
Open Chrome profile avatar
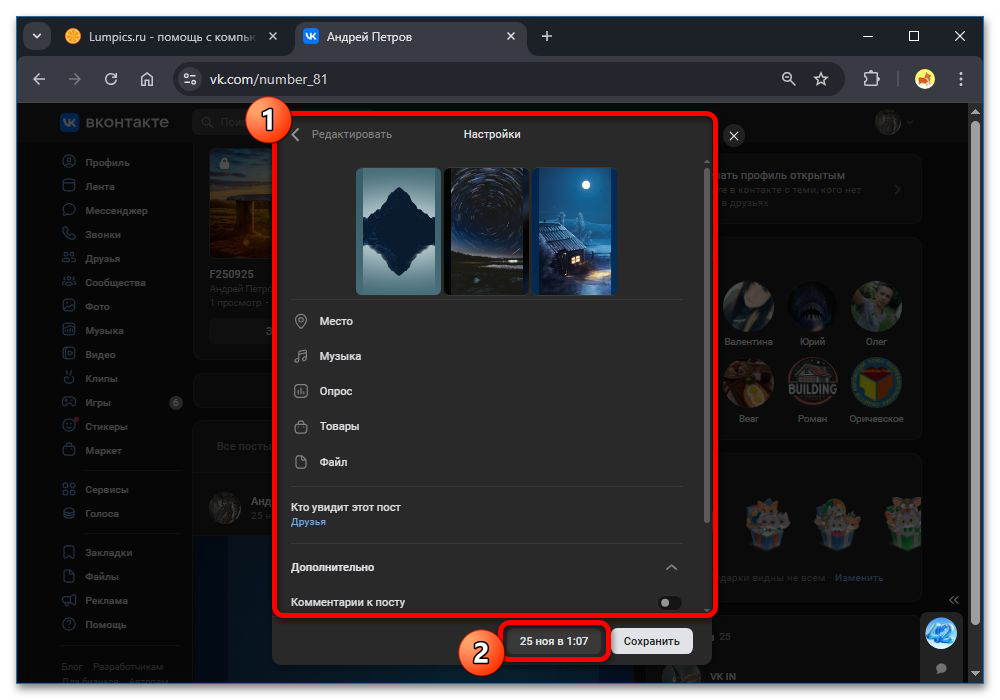point(925,79)
